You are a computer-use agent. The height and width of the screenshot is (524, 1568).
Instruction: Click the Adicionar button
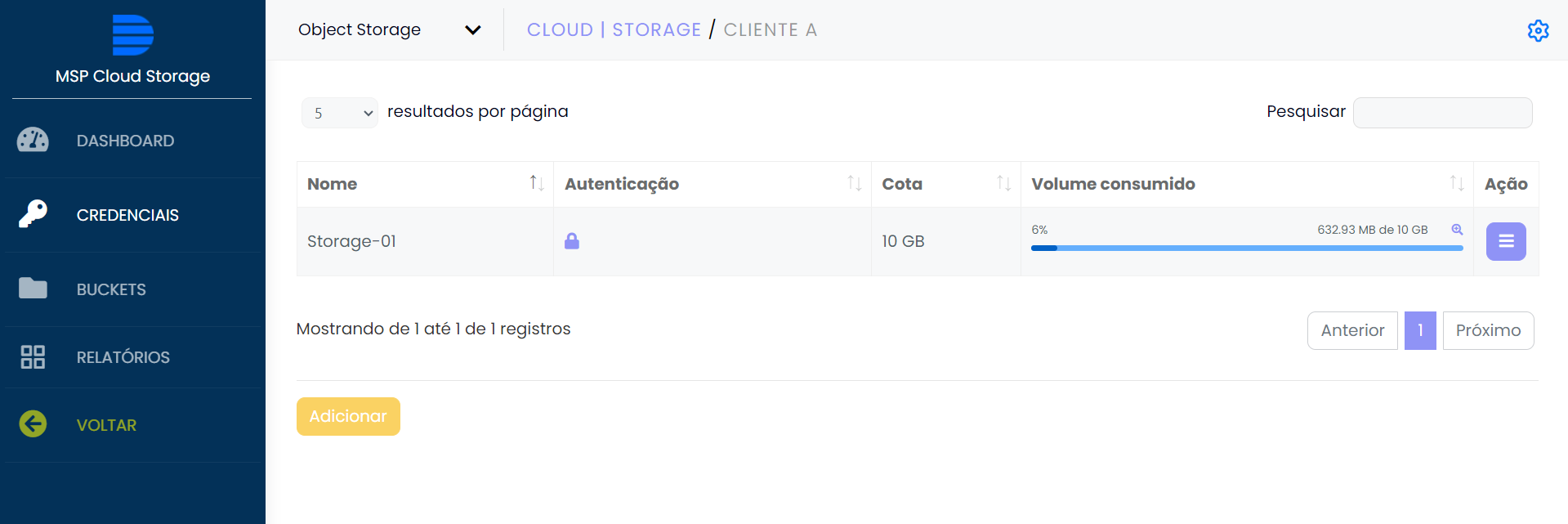coord(348,416)
